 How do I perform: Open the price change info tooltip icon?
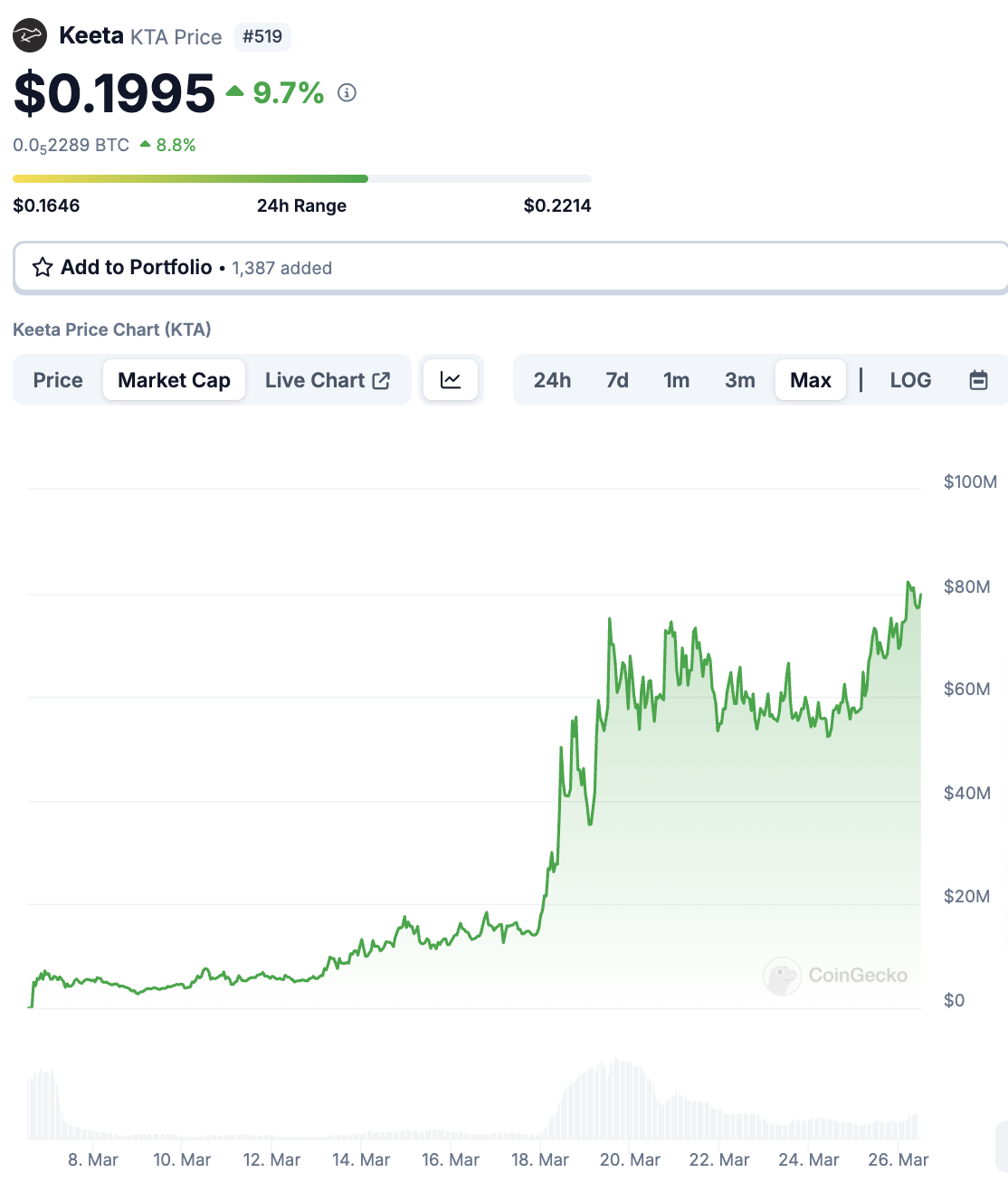[x=347, y=92]
